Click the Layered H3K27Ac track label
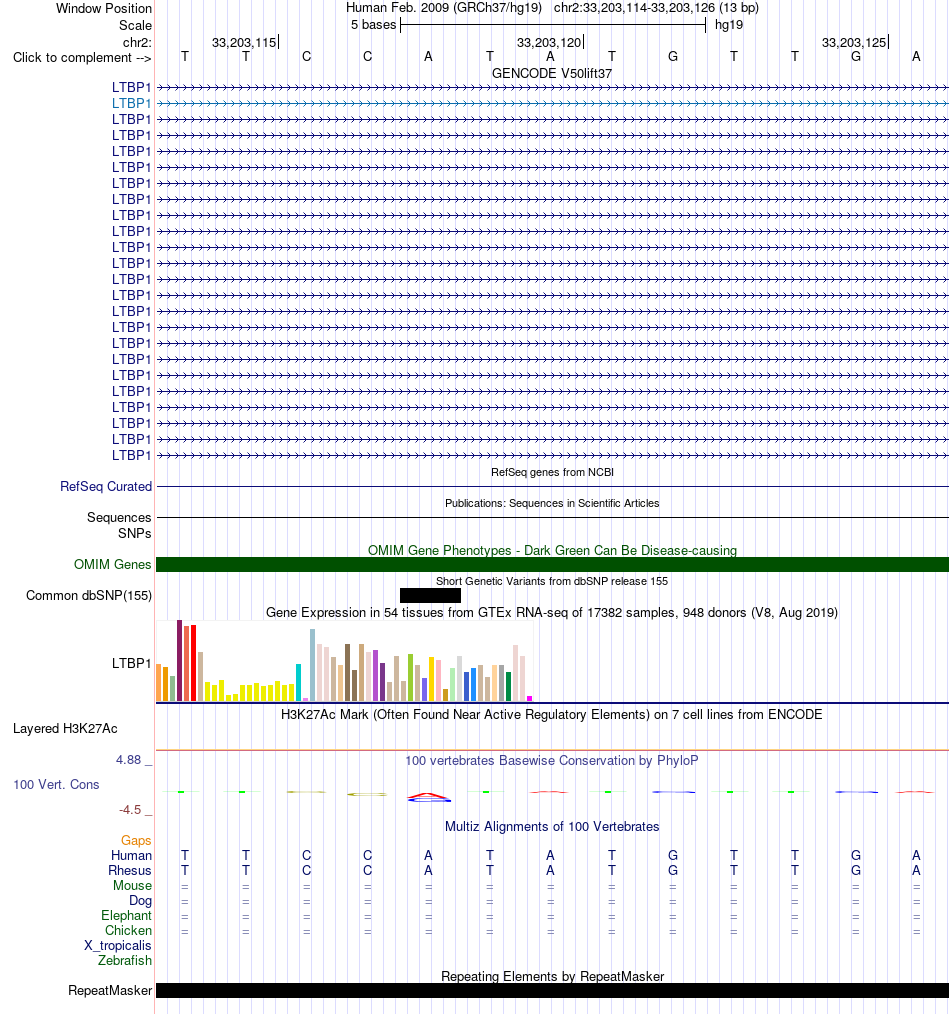 click(65, 729)
